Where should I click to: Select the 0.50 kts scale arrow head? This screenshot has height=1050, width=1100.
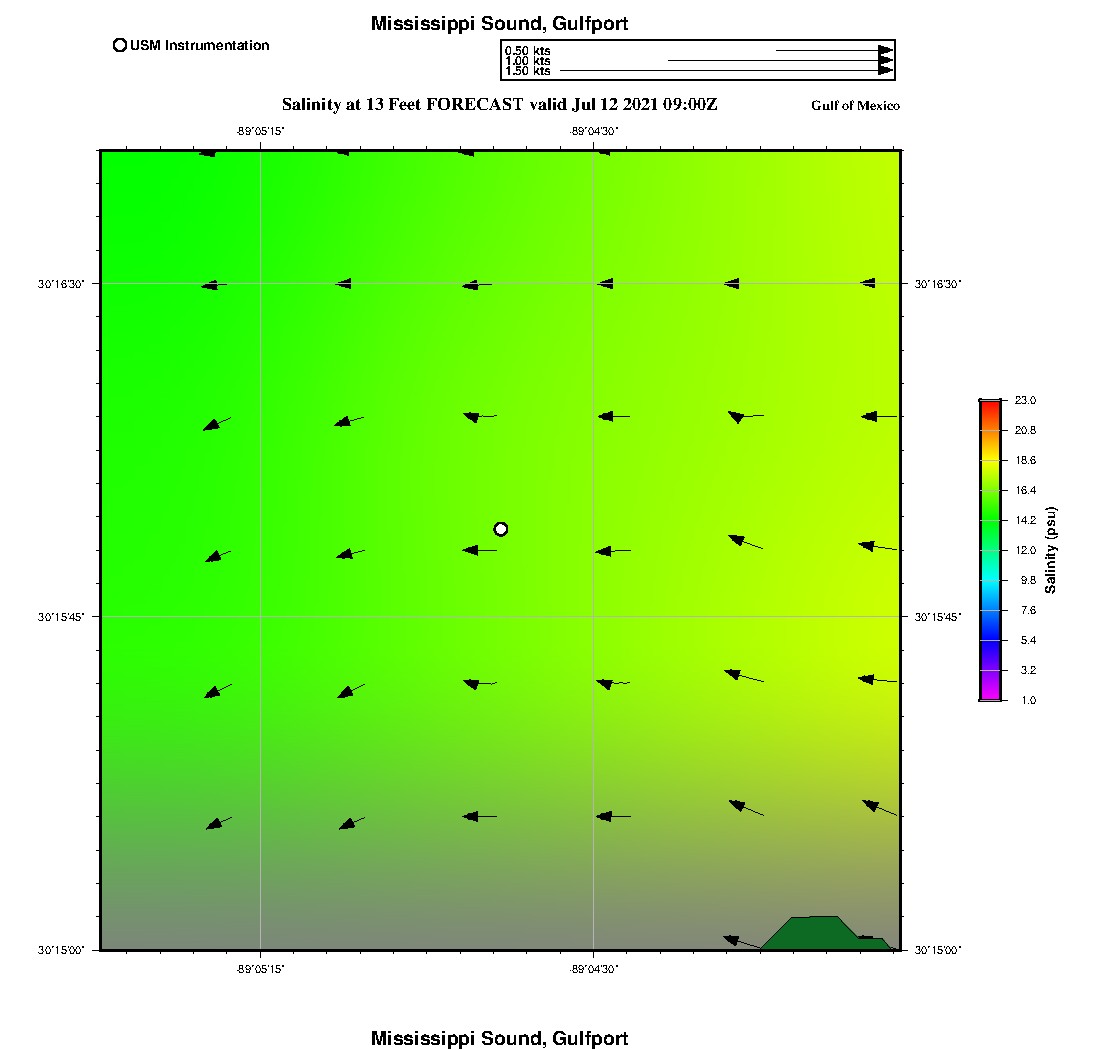(885, 50)
